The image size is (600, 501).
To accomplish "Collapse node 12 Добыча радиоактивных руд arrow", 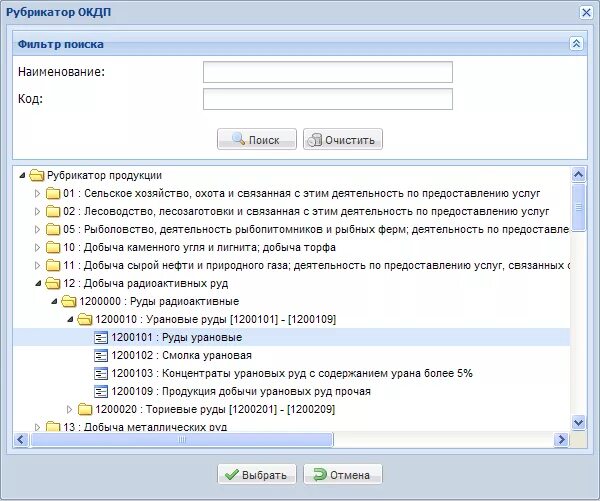I will tap(38, 284).
